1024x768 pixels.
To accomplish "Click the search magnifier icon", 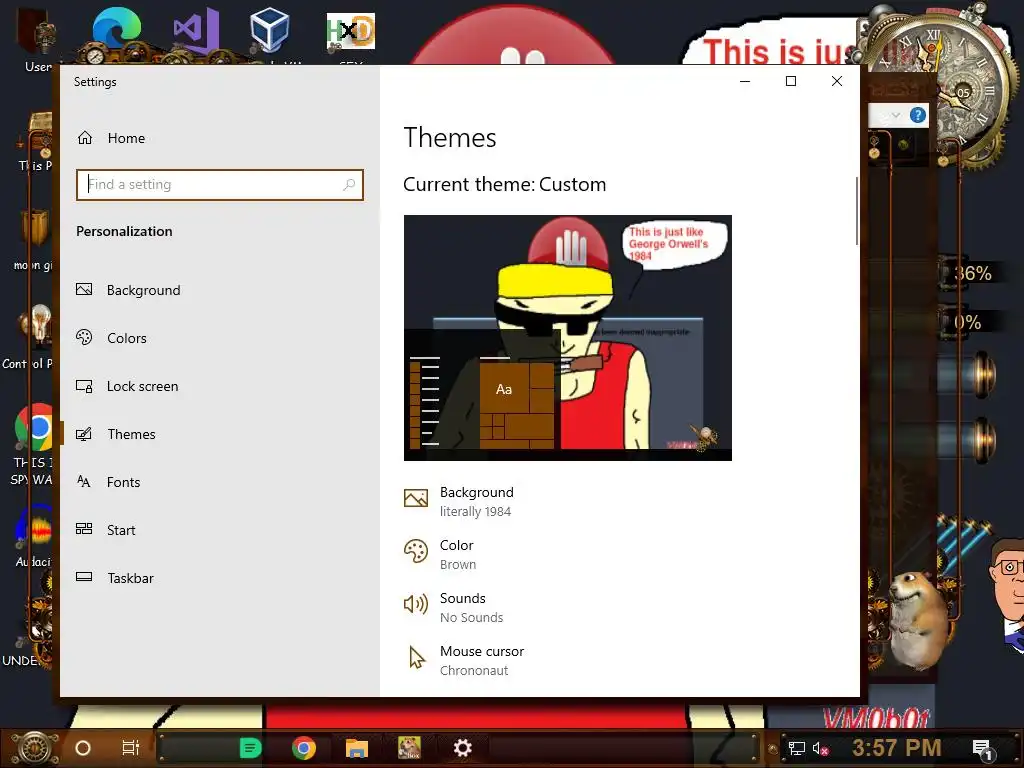I will pyautogui.click(x=349, y=185).
